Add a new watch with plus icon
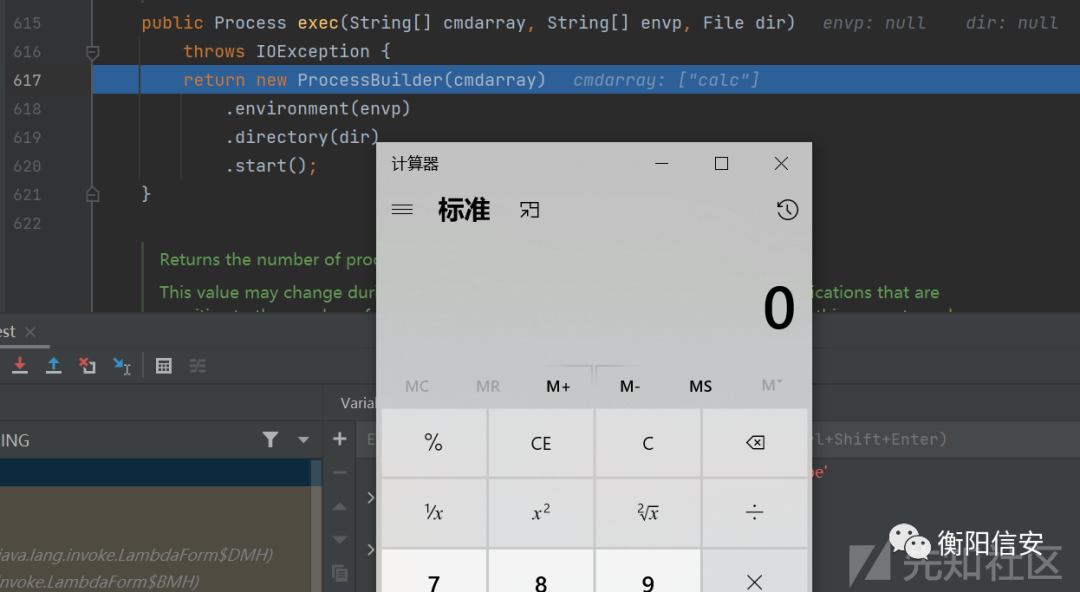 point(340,439)
